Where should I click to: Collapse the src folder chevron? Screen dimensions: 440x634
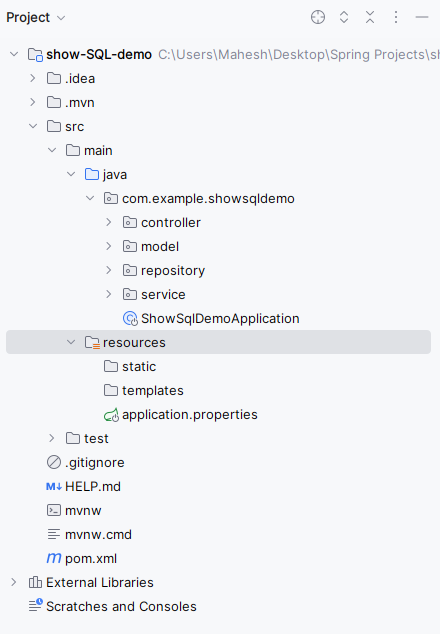click(33, 127)
